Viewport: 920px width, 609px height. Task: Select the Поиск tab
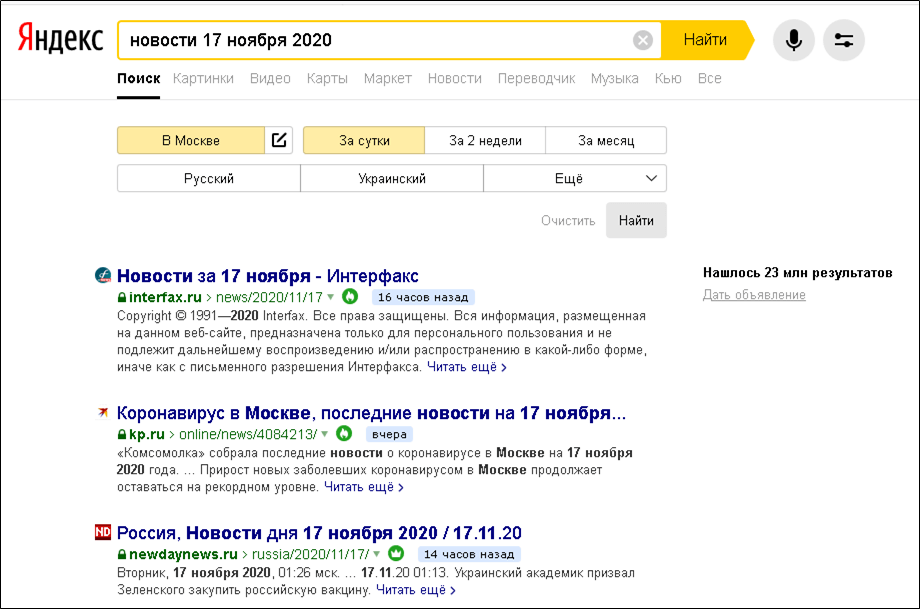(138, 79)
